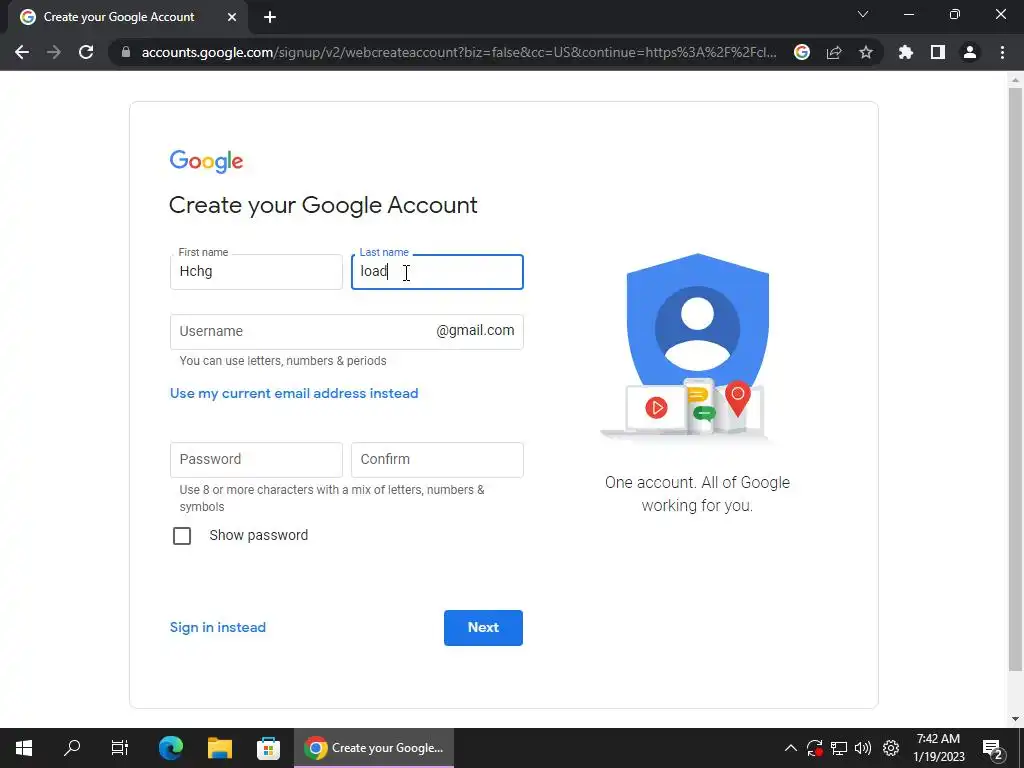
Task: Open the taskbar clock and date
Action: click(x=938, y=748)
